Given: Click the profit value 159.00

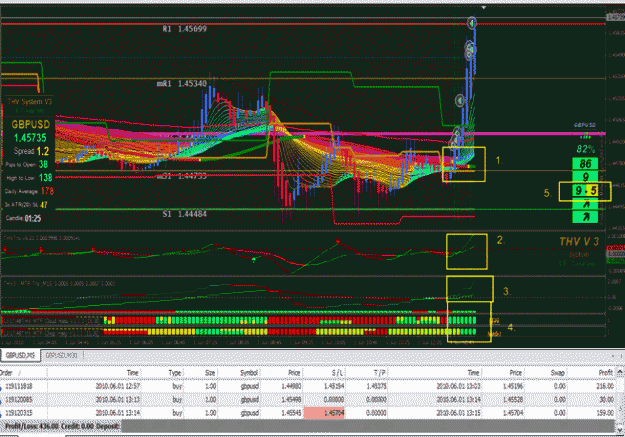Looking at the screenshot, I should coord(605,413).
